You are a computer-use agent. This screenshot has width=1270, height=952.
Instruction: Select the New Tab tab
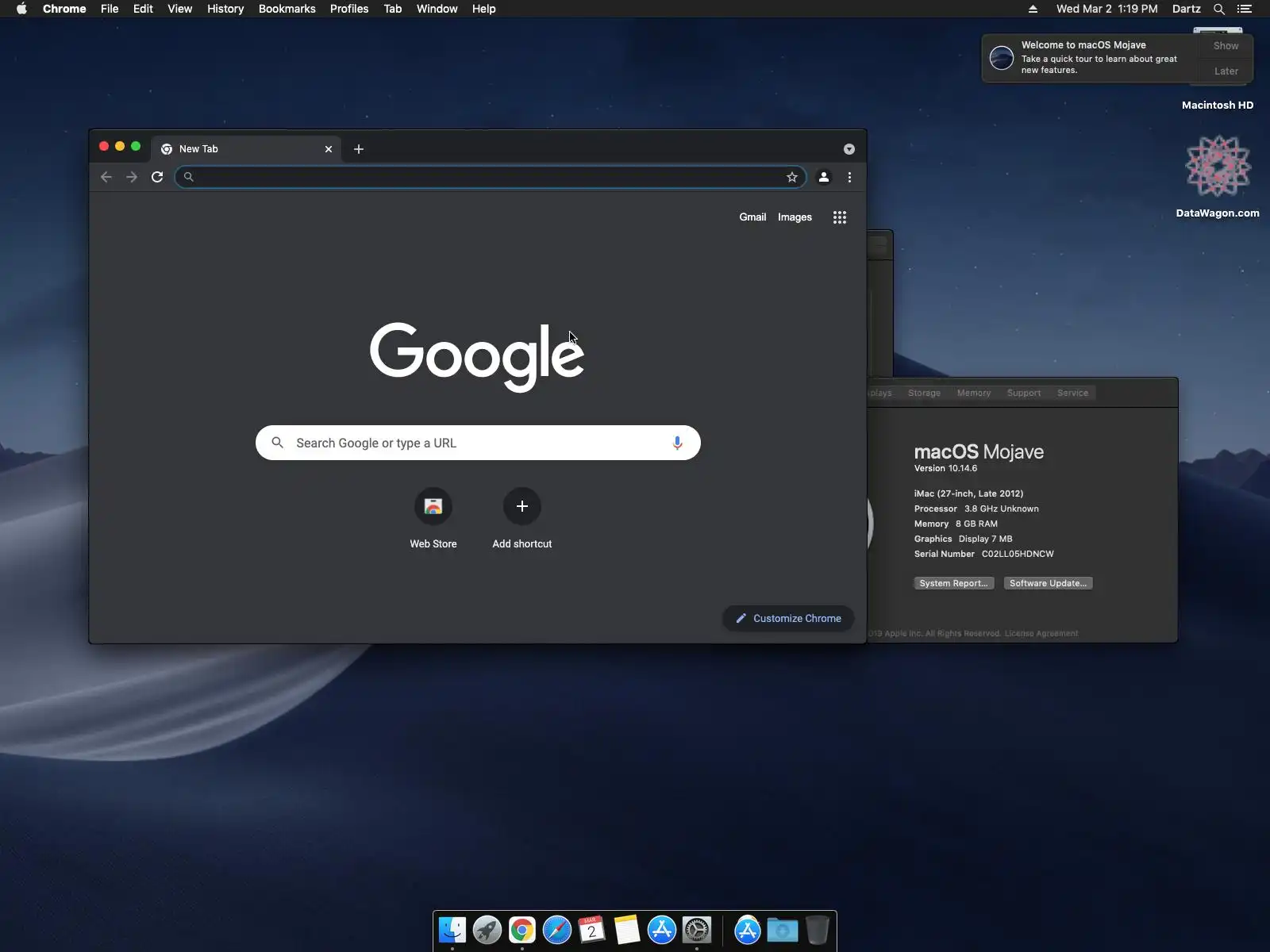pos(246,149)
